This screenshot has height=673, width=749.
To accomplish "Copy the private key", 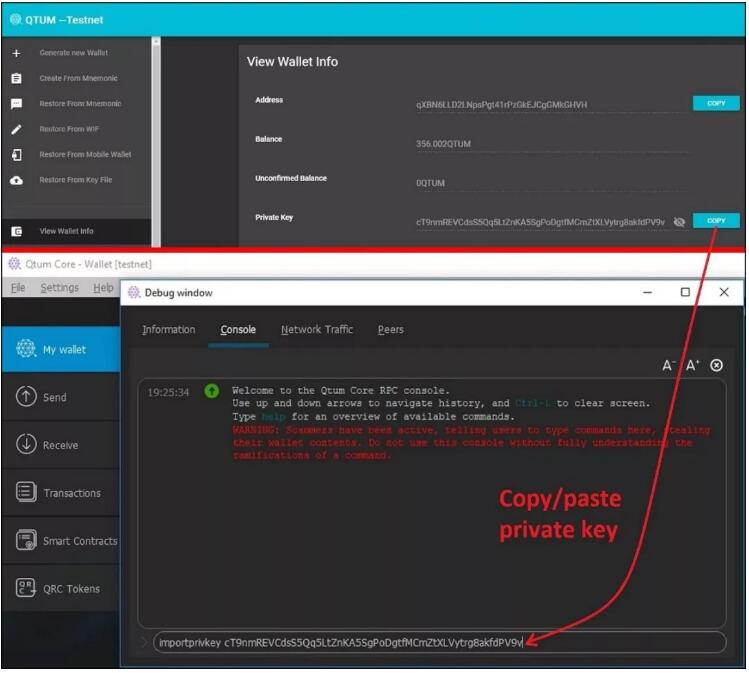I will click(x=716, y=221).
